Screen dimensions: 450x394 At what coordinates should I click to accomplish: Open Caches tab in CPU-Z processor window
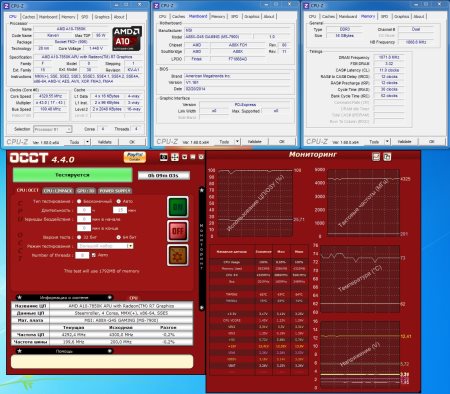[29, 17]
